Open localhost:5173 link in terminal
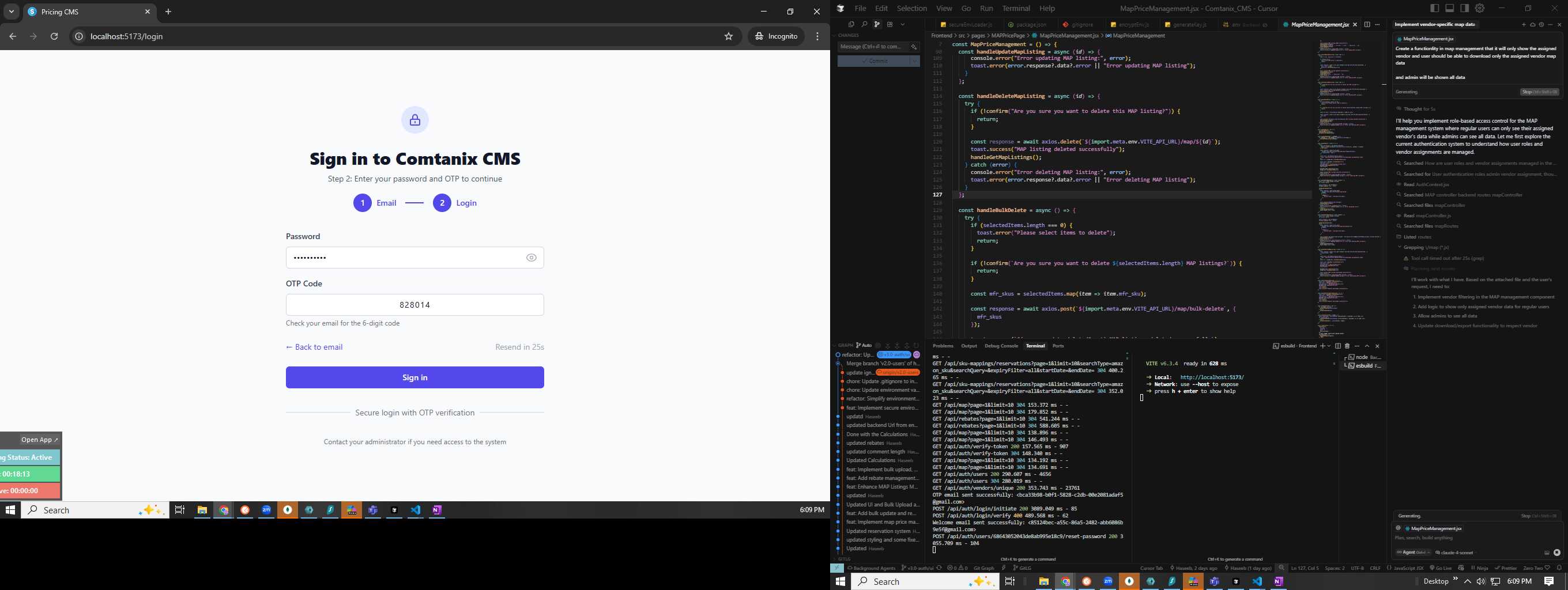1568x590 pixels. pos(1212,378)
